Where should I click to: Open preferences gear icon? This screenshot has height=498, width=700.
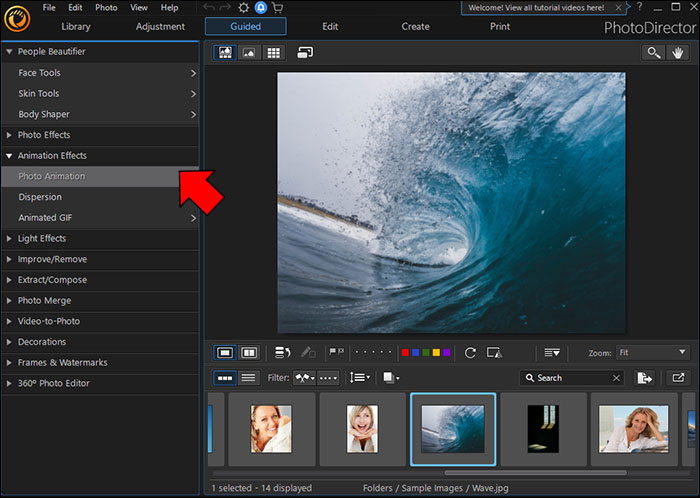click(x=243, y=8)
